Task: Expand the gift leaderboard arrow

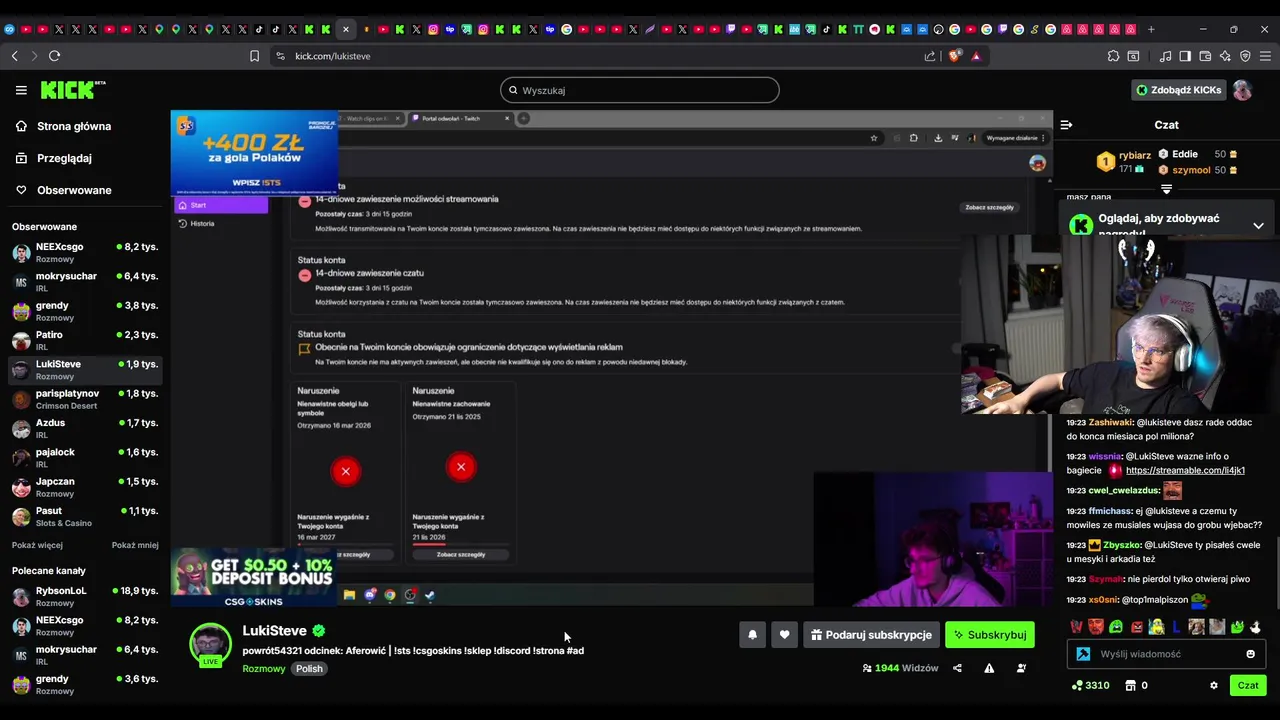Action: (1166, 189)
